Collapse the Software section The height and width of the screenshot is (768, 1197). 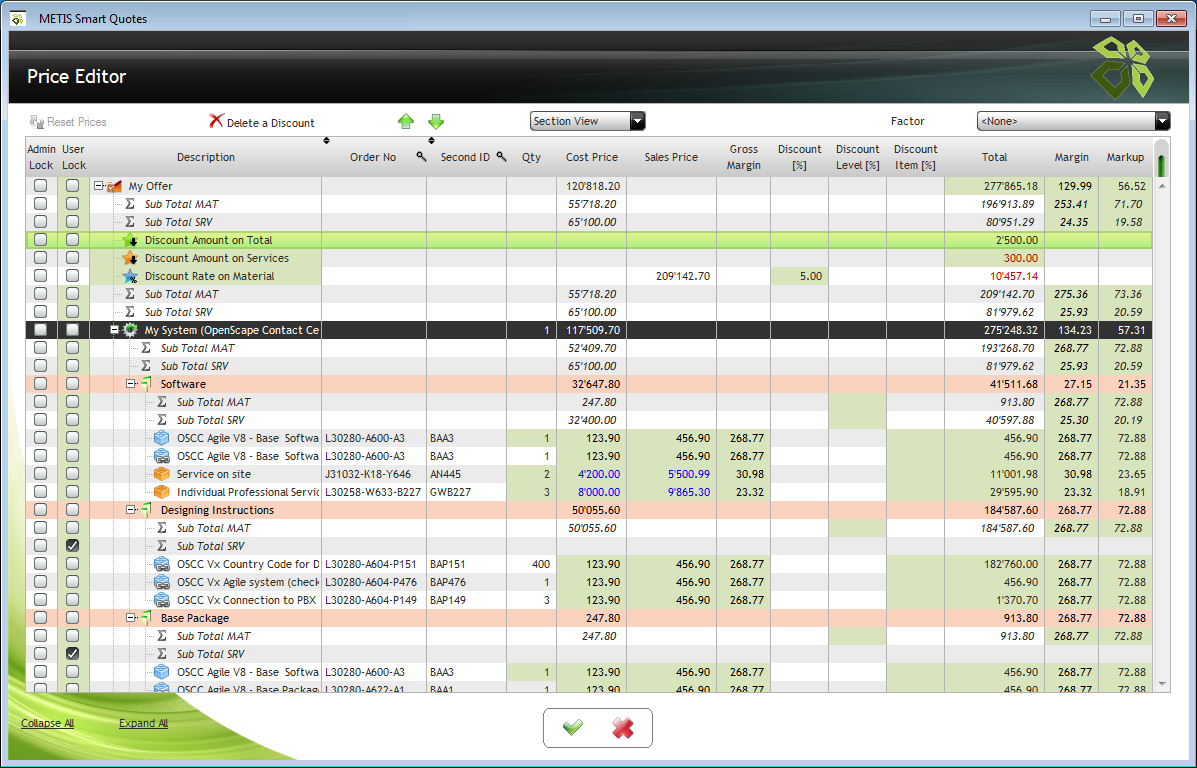click(131, 384)
